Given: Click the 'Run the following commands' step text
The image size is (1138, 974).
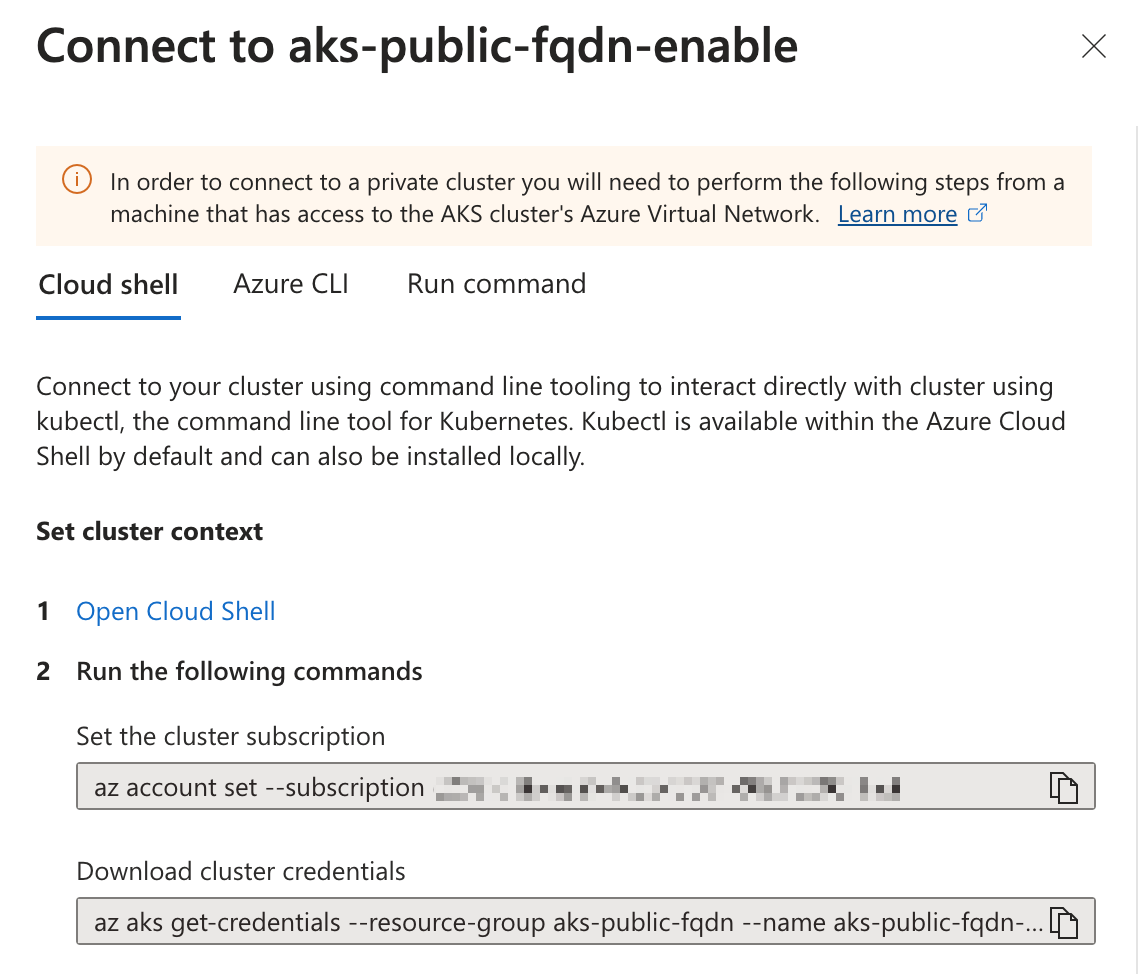Looking at the screenshot, I should pyautogui.click(x=249, y=671).
